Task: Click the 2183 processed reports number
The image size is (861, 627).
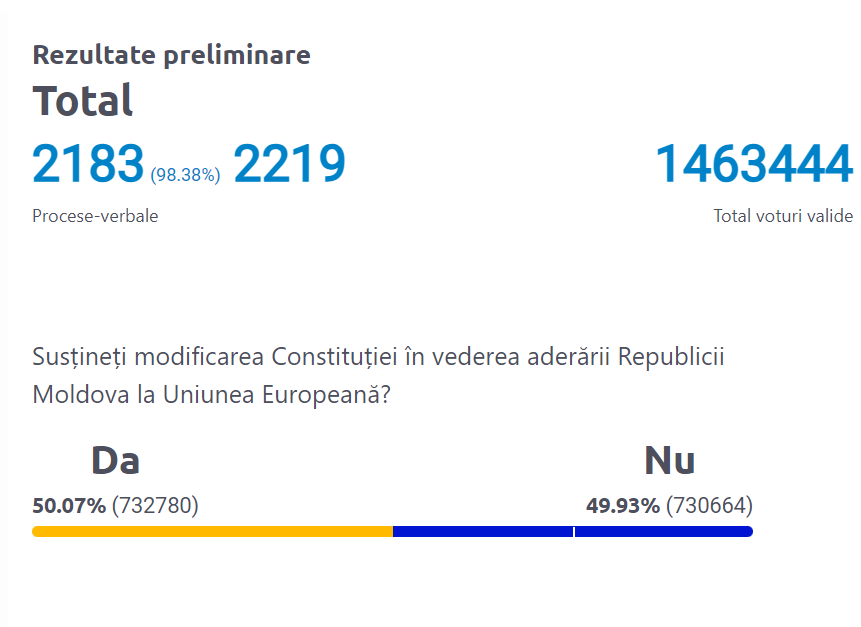Action: [88, 165]
